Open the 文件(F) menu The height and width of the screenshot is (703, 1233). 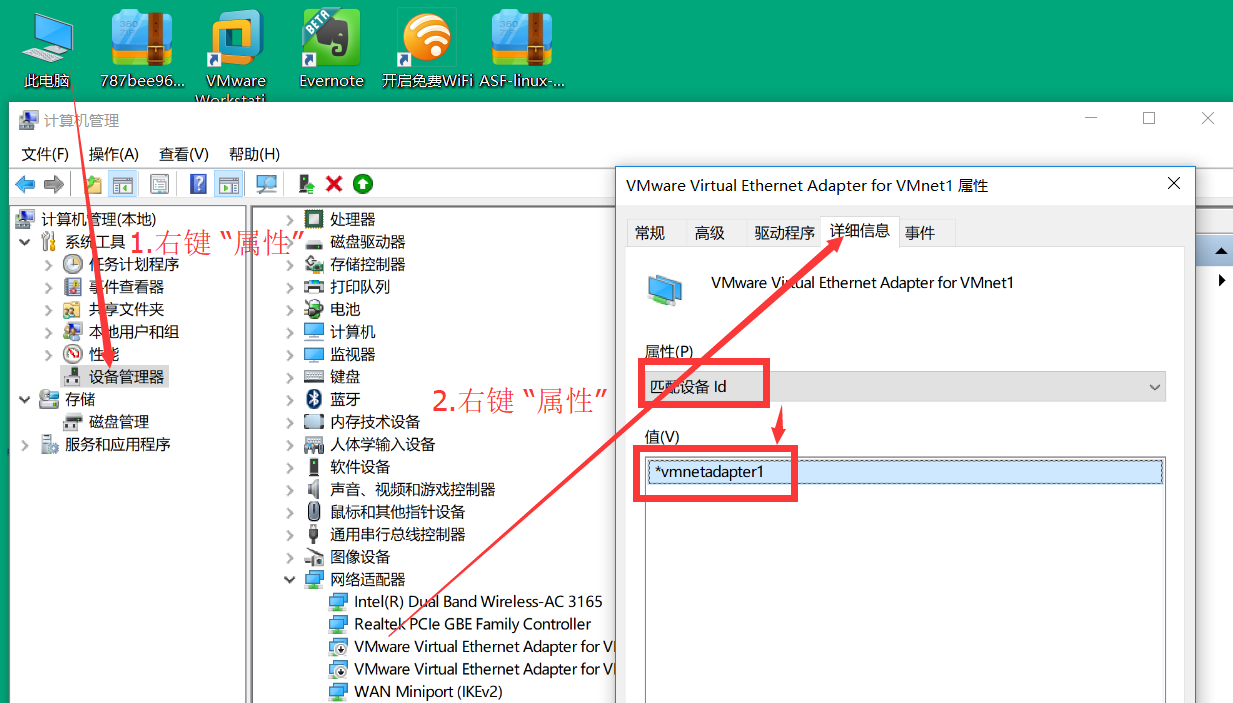(x=45, y=154)
